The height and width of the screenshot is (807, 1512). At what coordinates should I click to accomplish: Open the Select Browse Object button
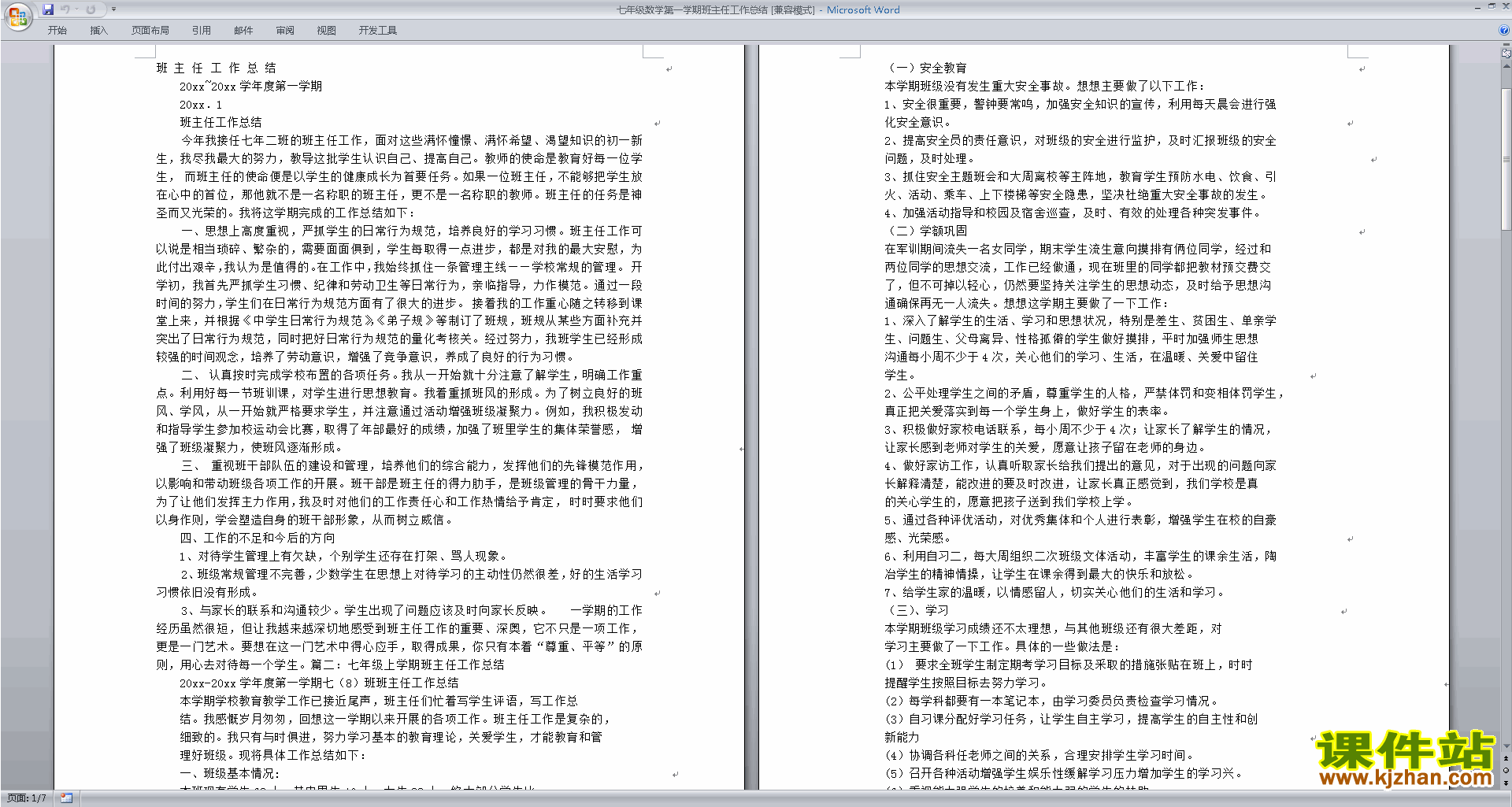pos(1506,770)
